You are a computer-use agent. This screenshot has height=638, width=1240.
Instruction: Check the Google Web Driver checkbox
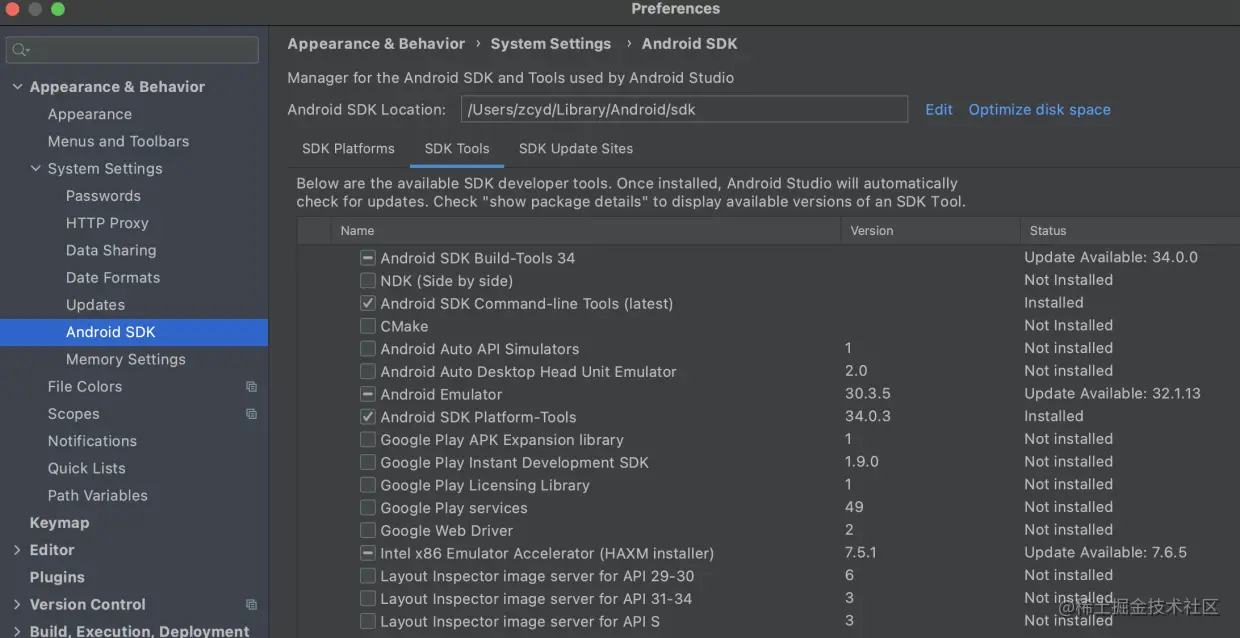pyautogui.click(x=368, y=531)
